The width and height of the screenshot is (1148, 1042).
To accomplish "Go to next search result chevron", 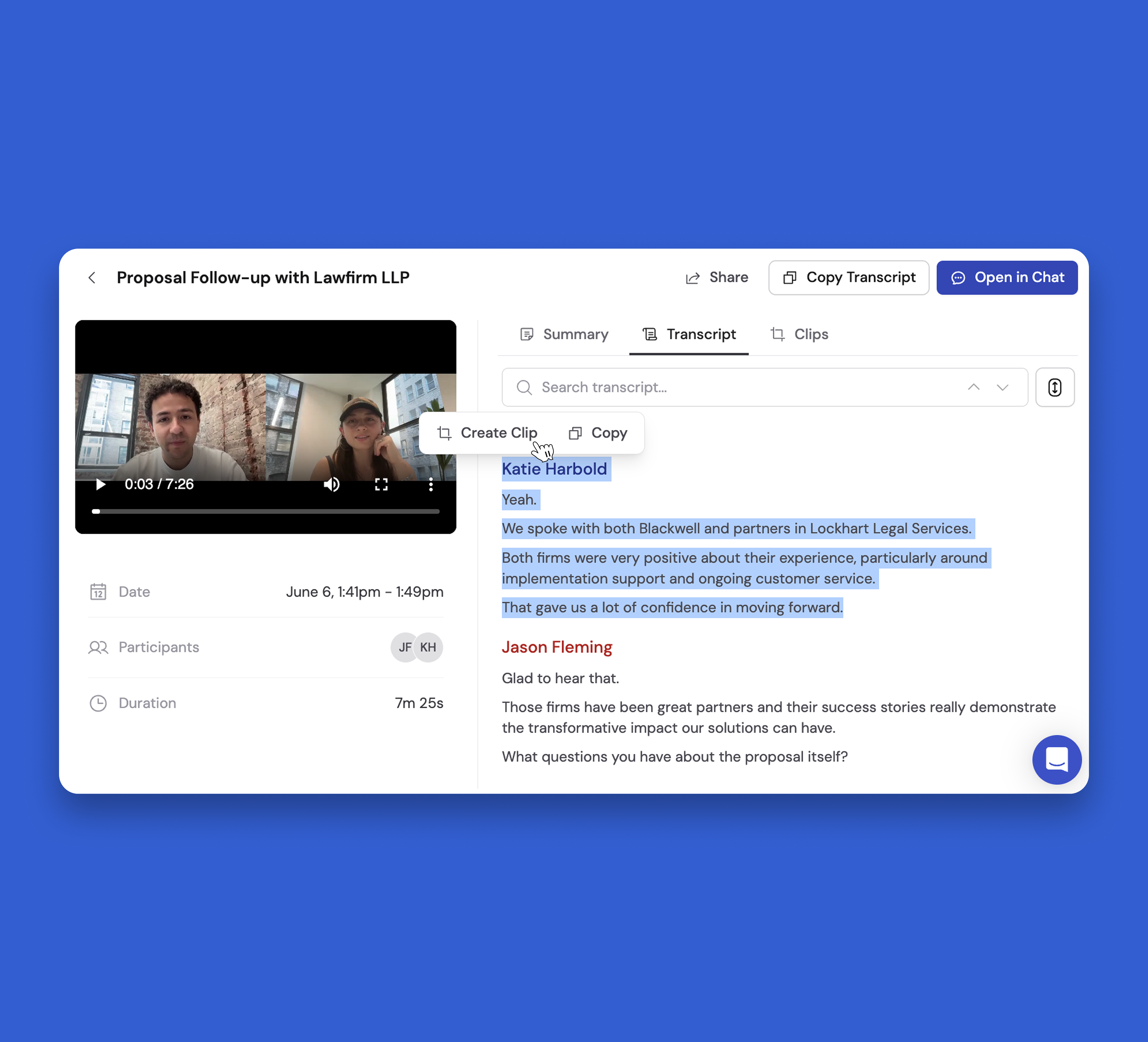I will pyautogui.click(x=1002, y=388).
